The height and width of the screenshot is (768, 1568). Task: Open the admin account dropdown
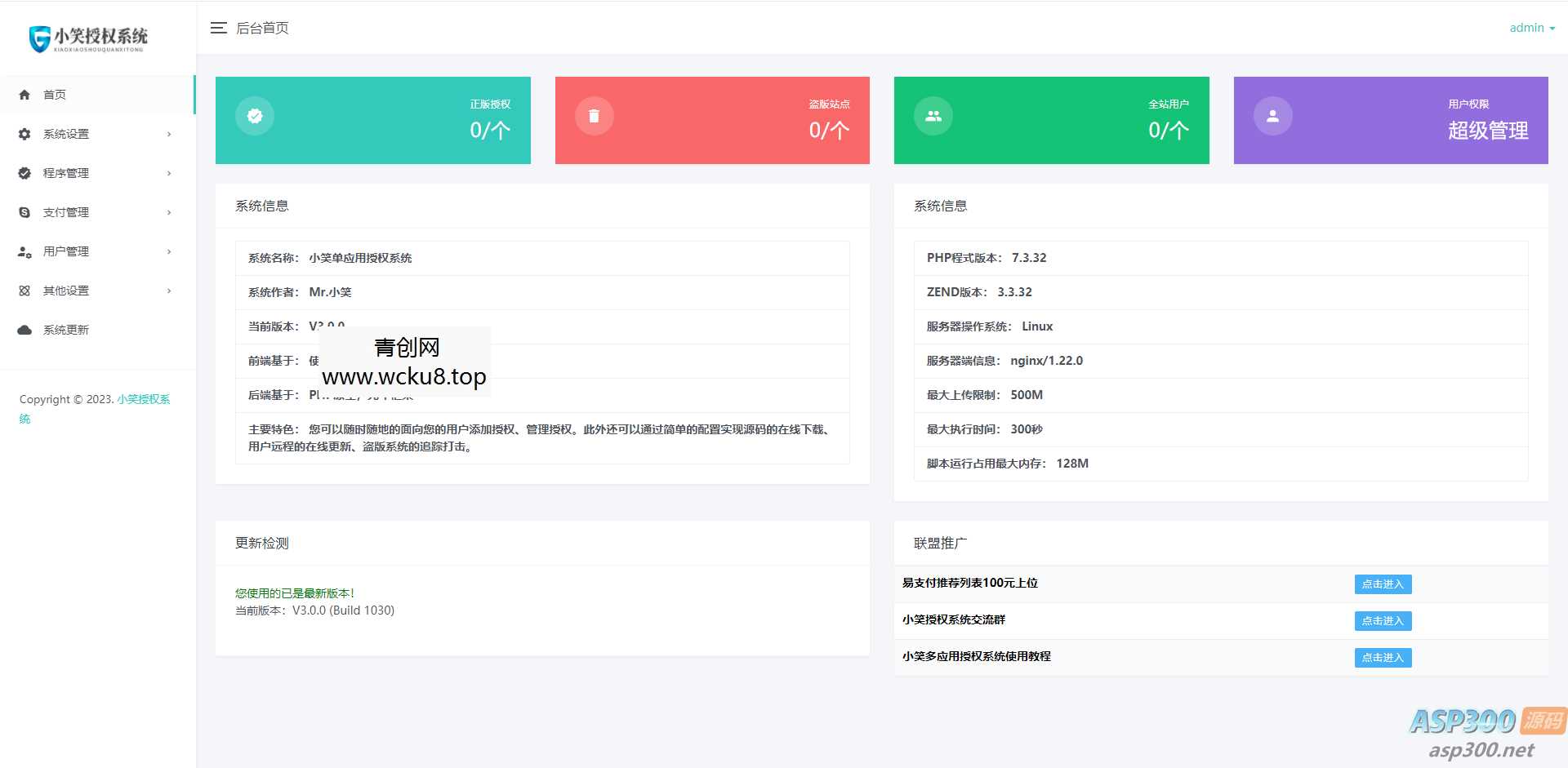(1531, 27)
